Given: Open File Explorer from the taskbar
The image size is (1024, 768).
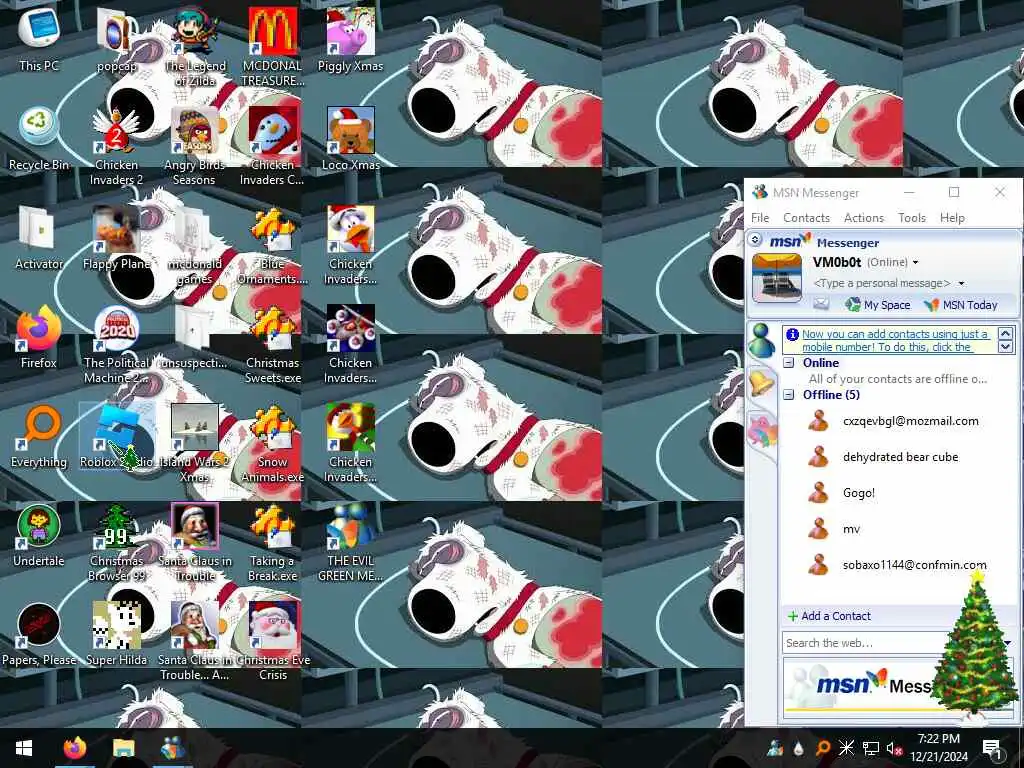Looking at the screenshot, I should click(x=123, y=748).
